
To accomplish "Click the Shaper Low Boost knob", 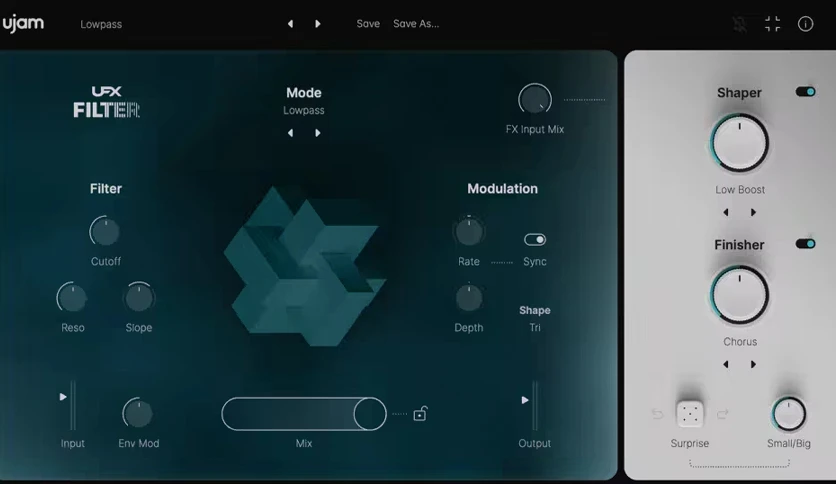I will [739, 143].
